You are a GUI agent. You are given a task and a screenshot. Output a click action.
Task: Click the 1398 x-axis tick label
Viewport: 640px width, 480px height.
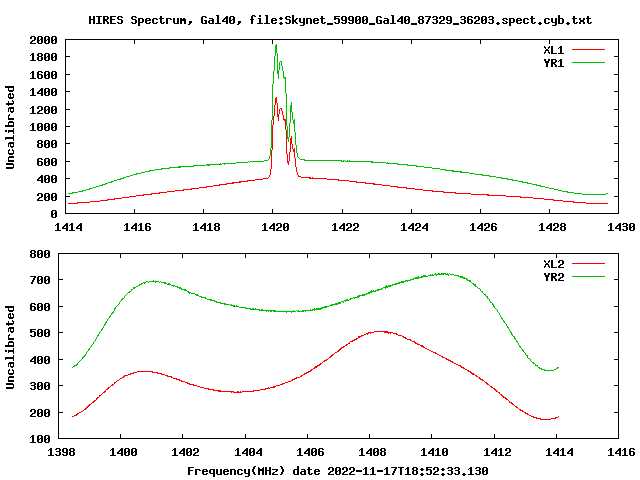(61, 452)
